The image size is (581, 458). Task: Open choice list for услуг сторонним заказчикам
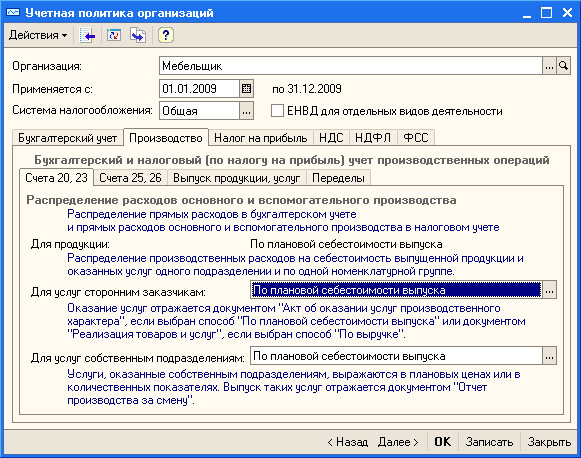[549, 290]
